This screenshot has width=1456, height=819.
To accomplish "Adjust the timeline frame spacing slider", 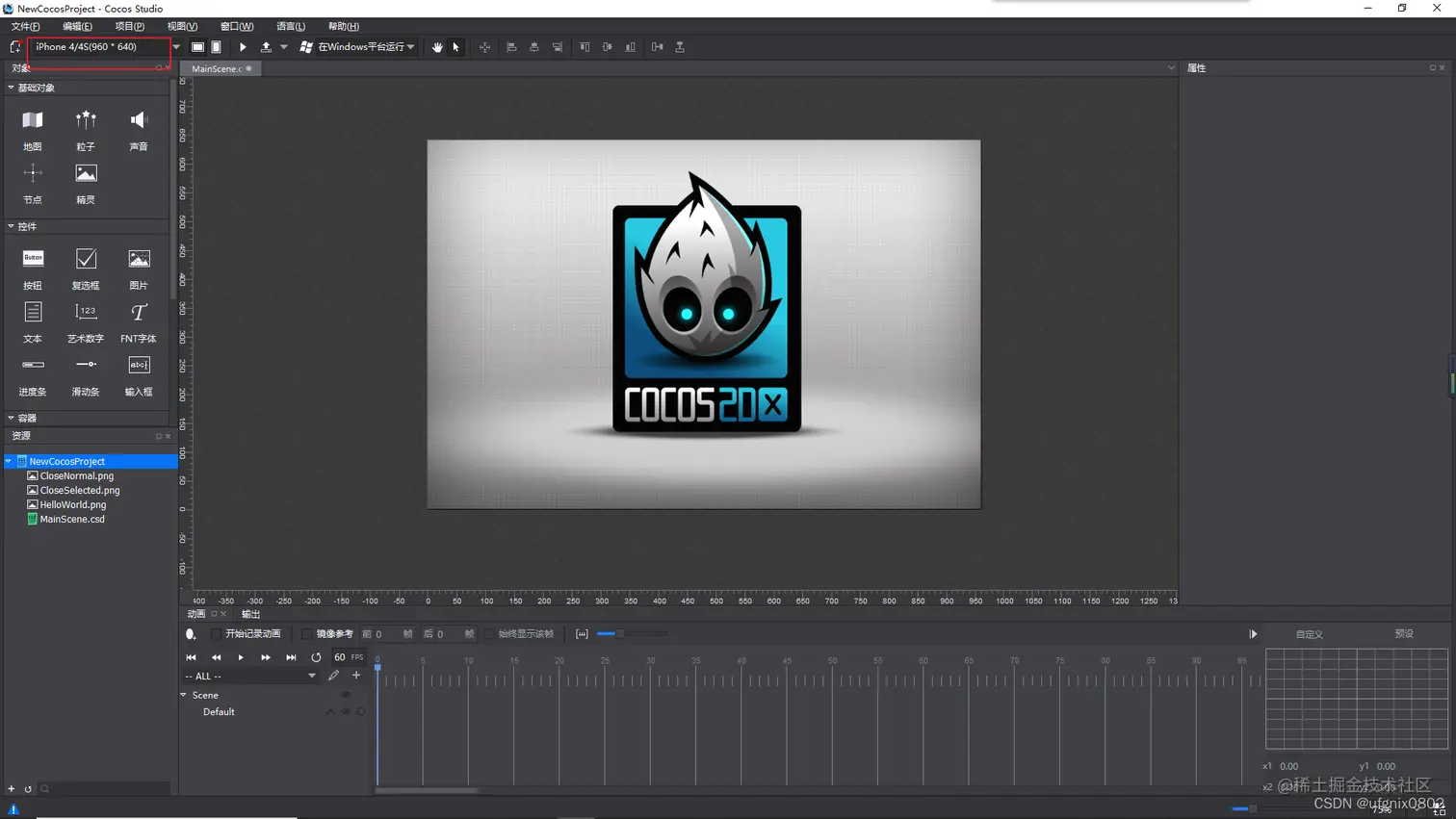I will pos(621,634).
